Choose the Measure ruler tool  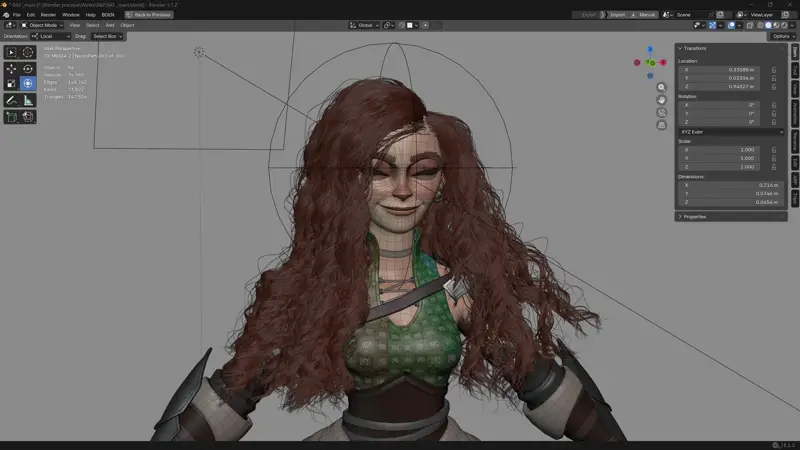[28, 101]
